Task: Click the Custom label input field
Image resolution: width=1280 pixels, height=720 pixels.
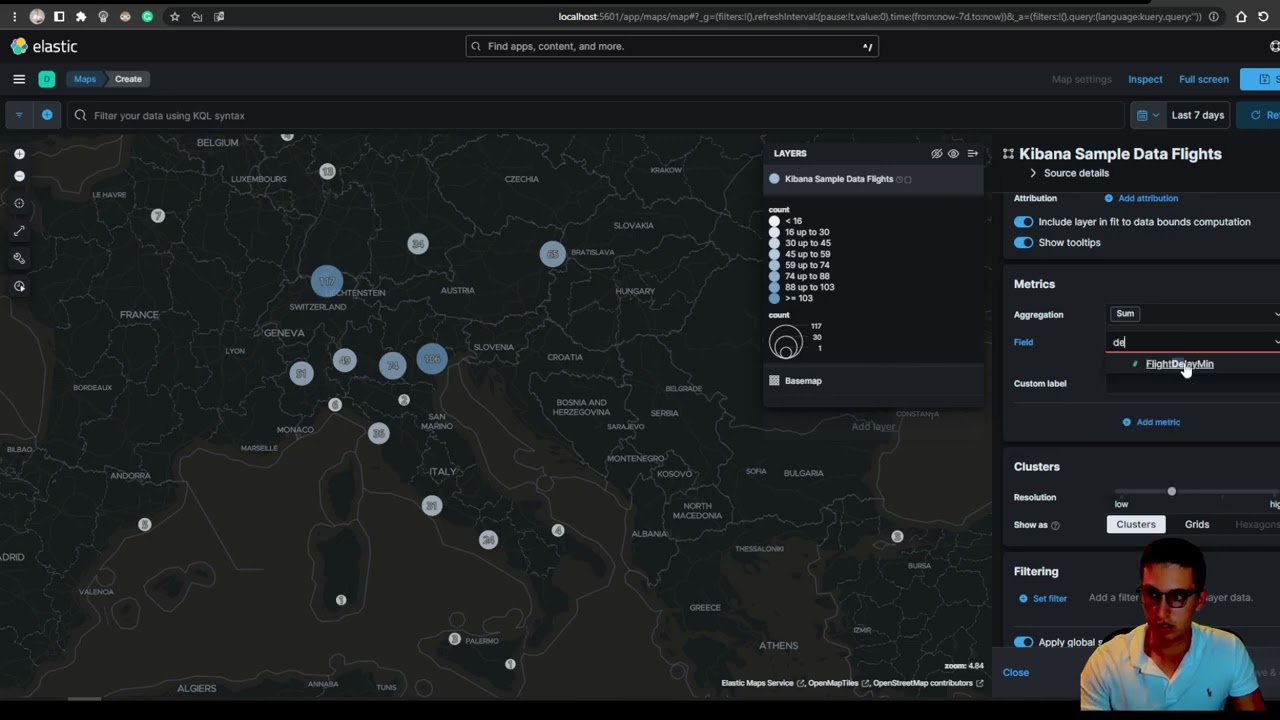Action: coord(1193,384)
